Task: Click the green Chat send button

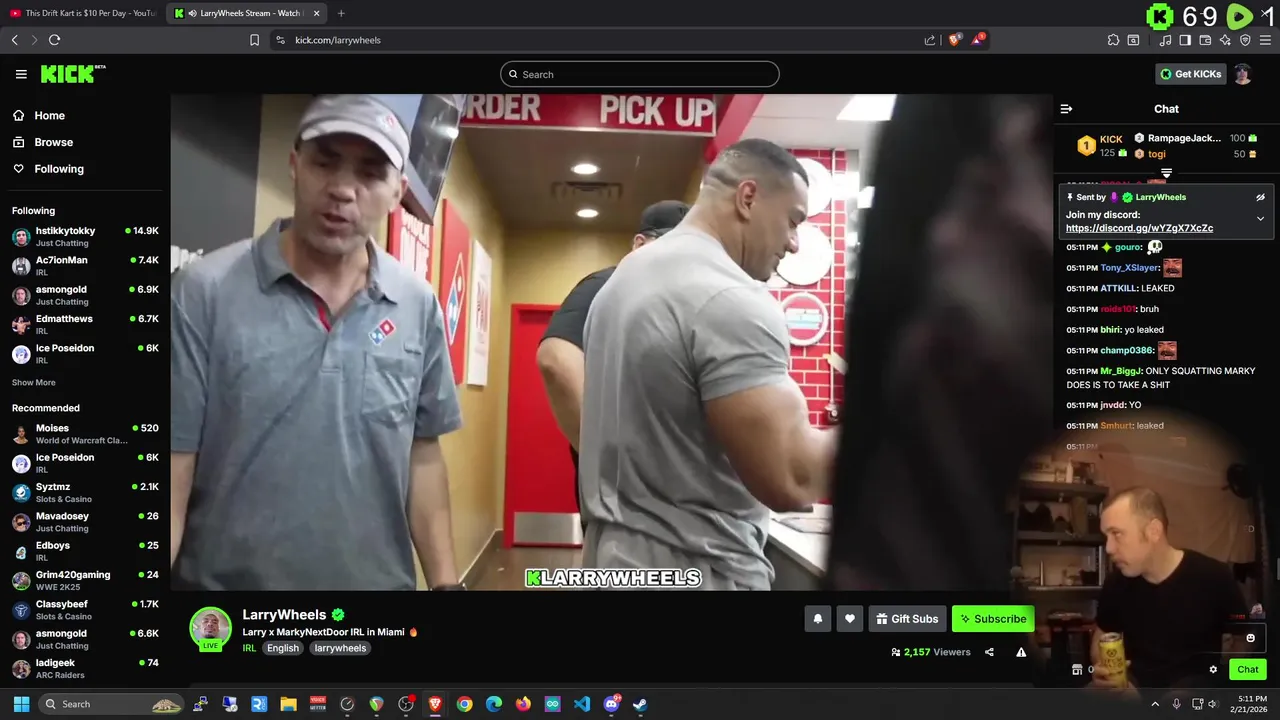Action: pyautogui.click(x=1248, y=670)
